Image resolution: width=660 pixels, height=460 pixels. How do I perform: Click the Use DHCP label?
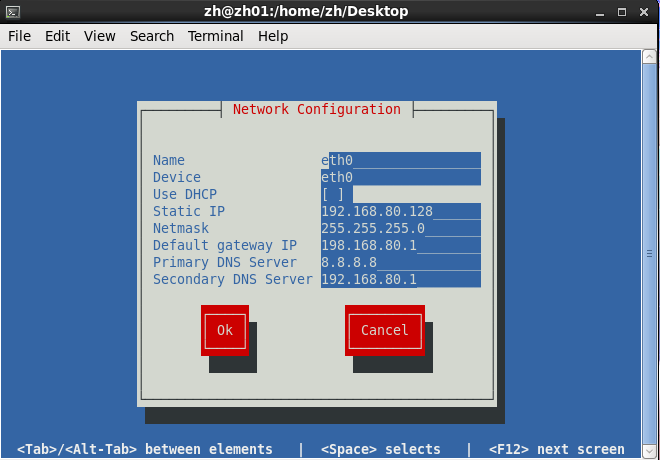[185, 194]
